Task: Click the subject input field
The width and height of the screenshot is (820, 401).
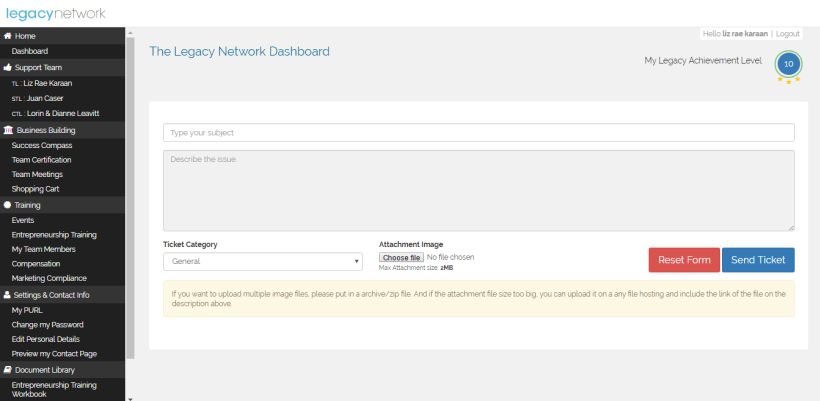Action: [x=478, y=132]
